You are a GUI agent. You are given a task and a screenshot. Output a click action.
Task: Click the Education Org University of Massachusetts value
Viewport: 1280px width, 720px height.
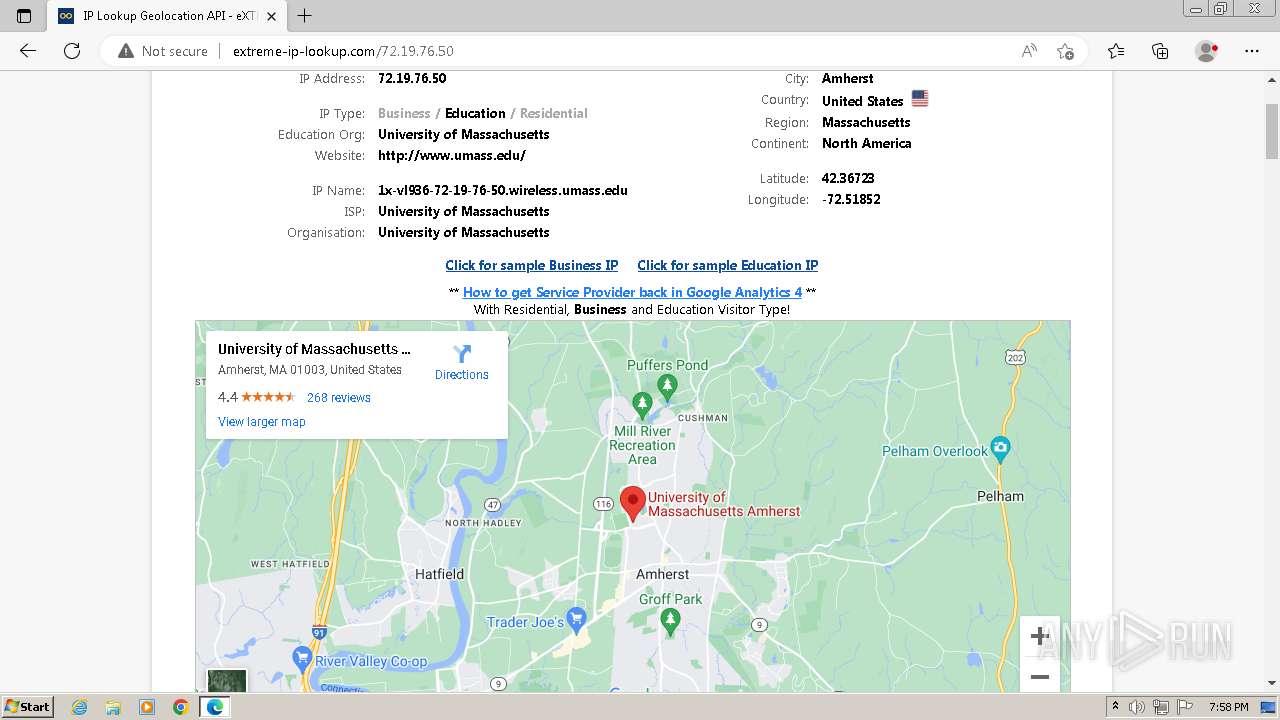(x=464, y=134)
